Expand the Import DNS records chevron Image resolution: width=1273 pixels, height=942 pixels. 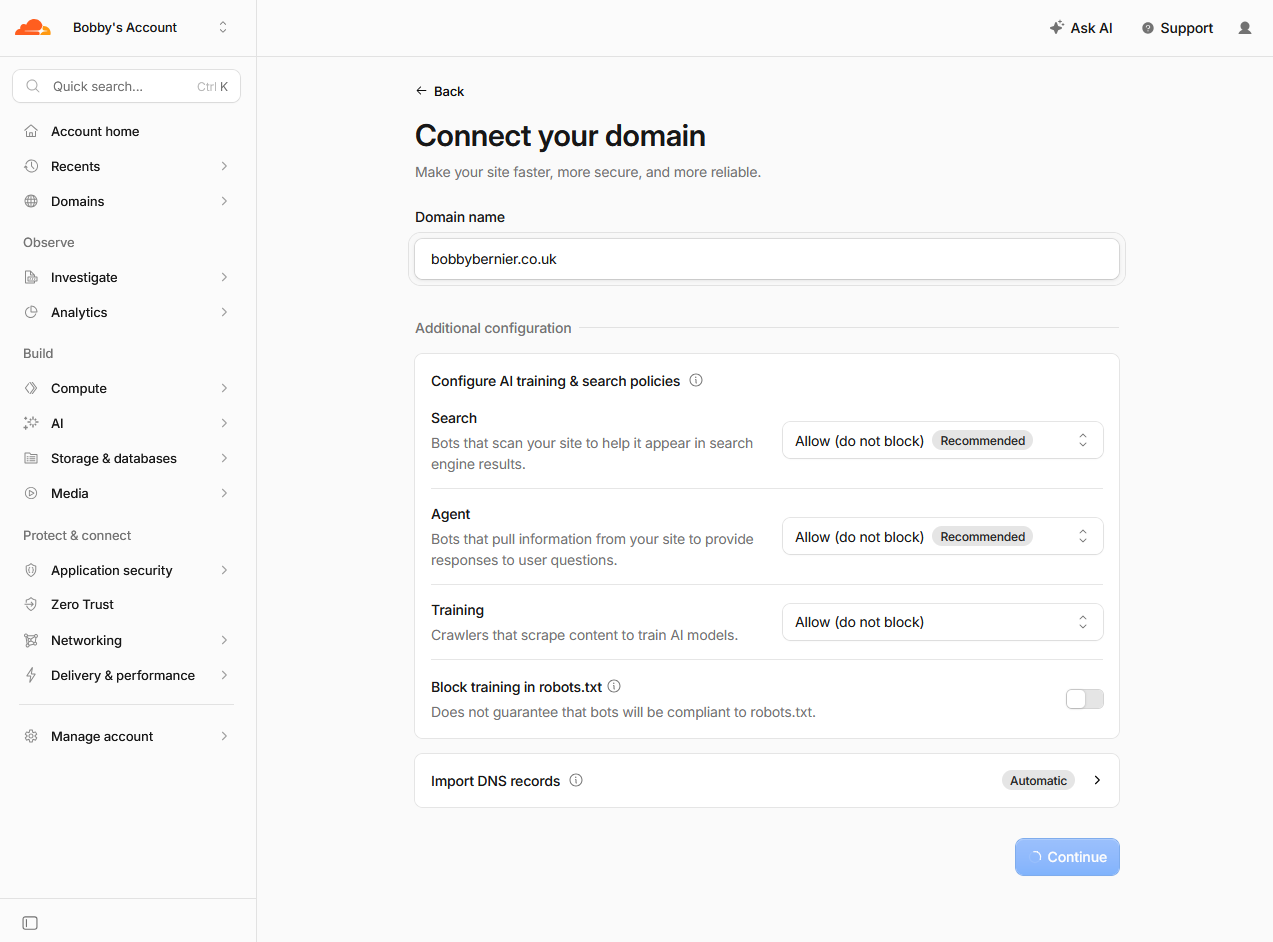pos(1097,780)
